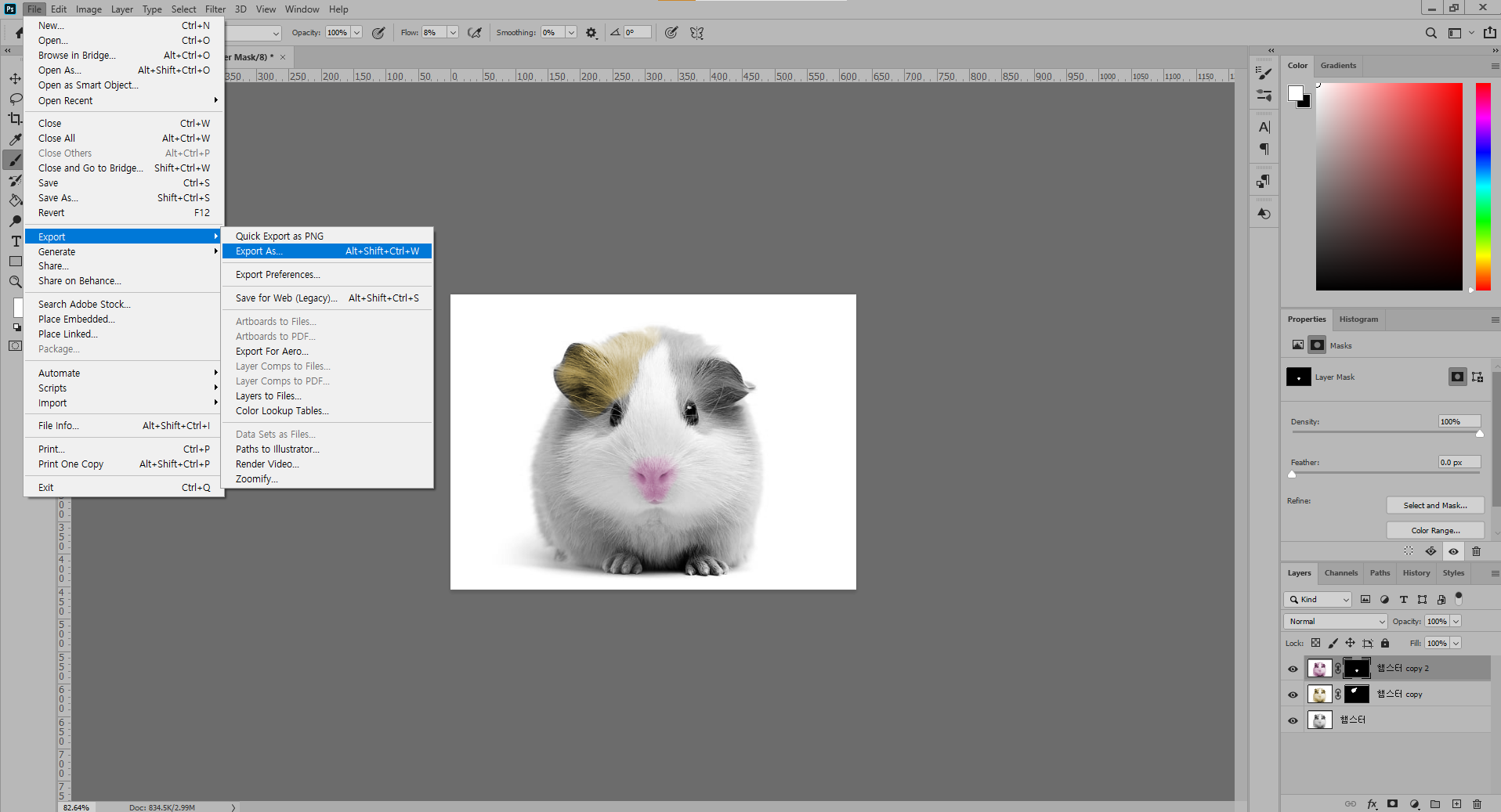The width and height of the screenshot is (1501, 812).
Task: Hide the bottom 햄스터 layer
Action: [1293, 720]
